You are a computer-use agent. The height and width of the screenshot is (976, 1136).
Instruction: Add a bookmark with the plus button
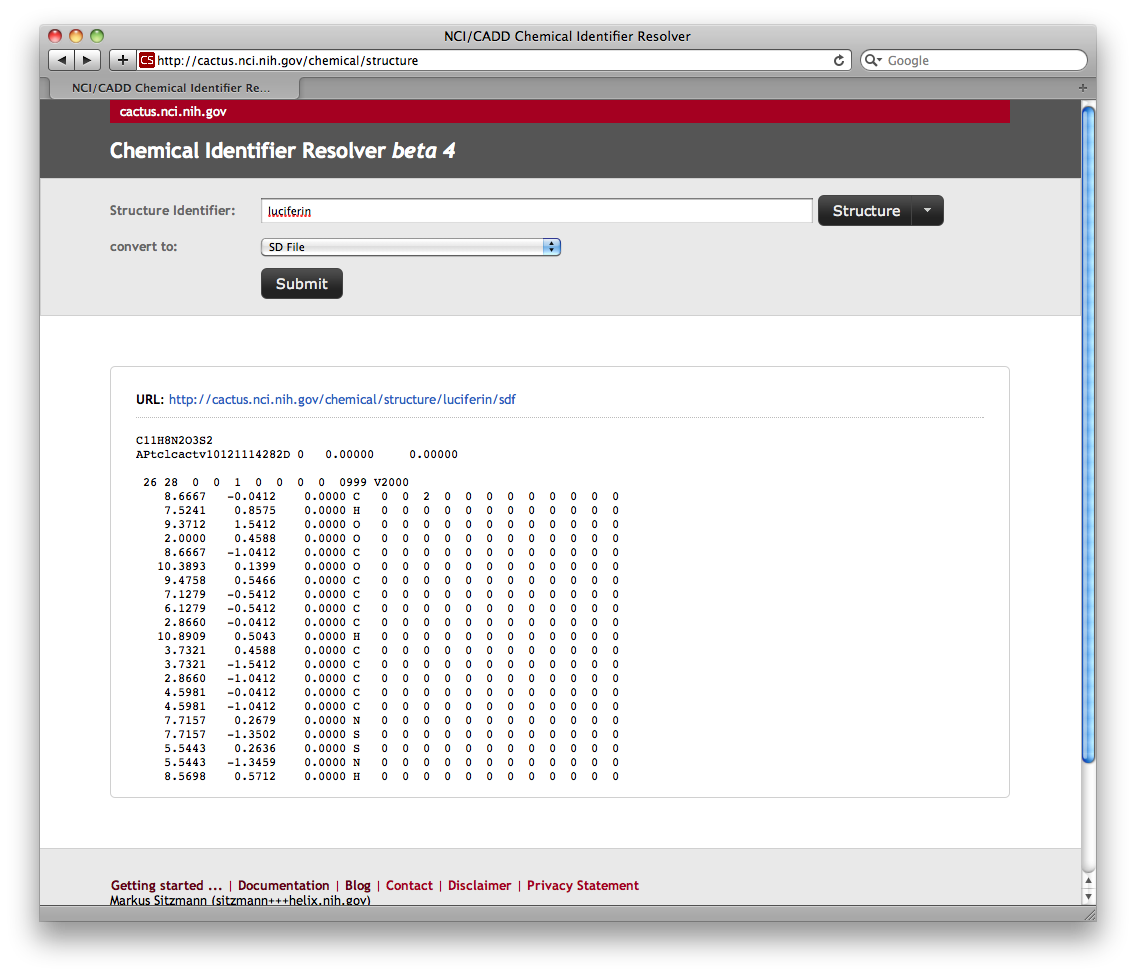[x=122, y=60]
